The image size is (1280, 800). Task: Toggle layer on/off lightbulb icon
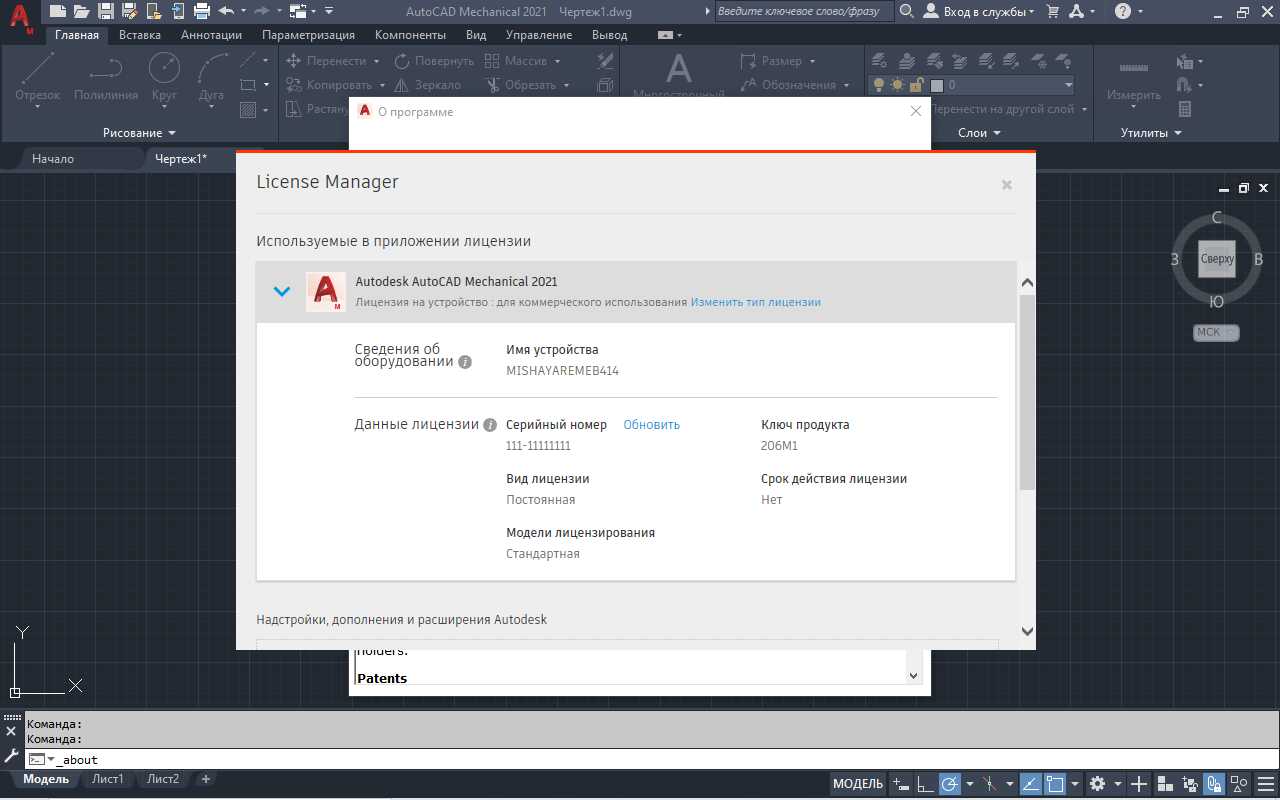(x=879, y=85)
